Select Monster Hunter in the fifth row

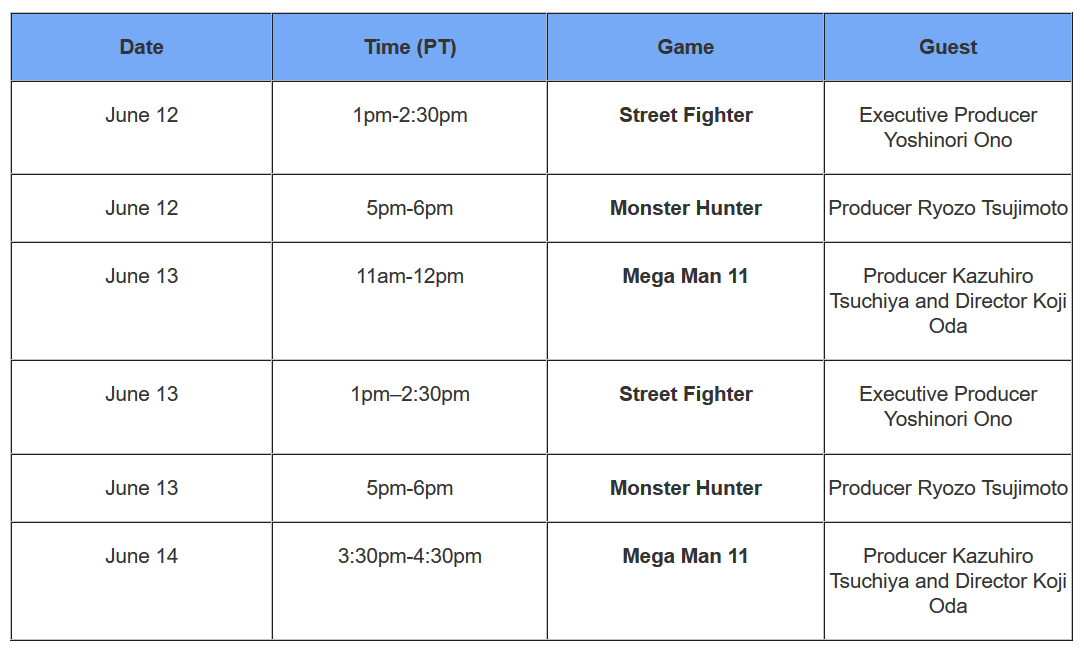[685, 488]
